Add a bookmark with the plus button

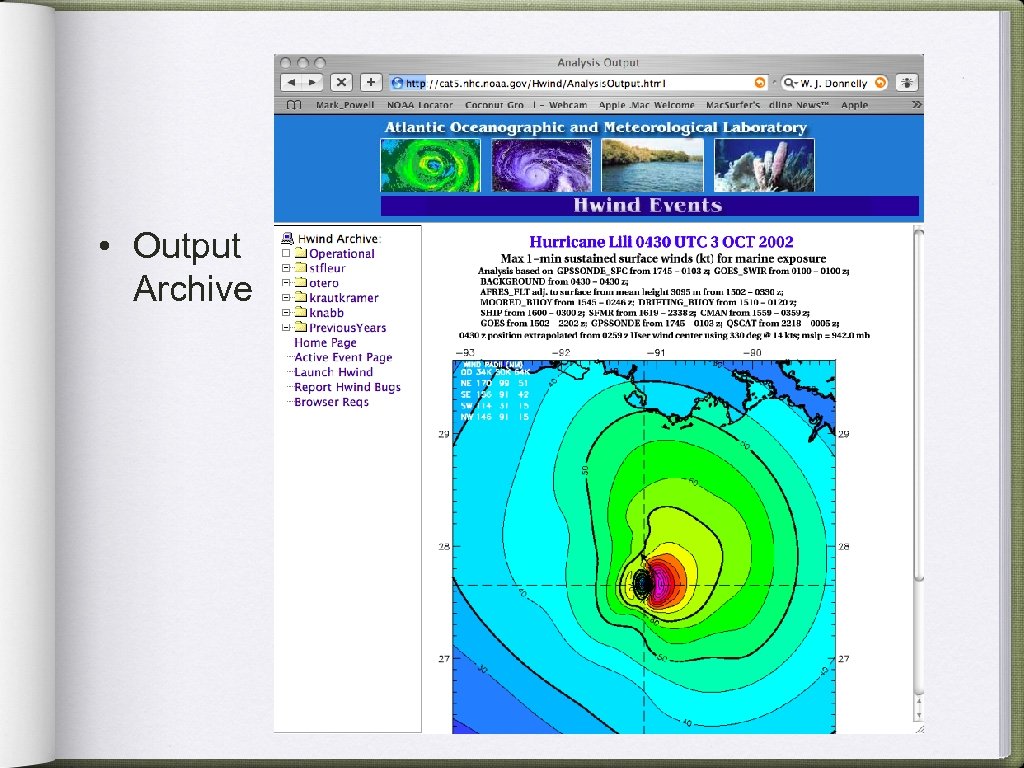[371, 82]
